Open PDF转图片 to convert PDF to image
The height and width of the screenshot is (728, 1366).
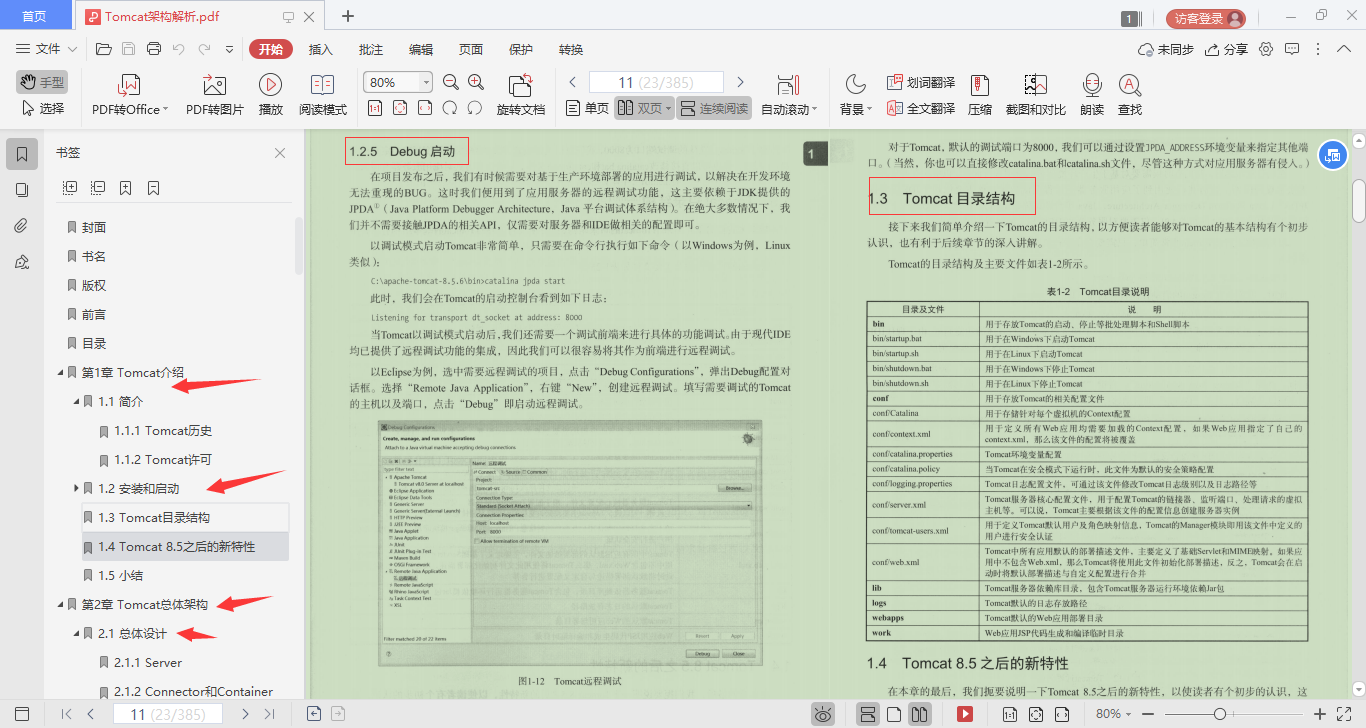(x=213, y=93)
